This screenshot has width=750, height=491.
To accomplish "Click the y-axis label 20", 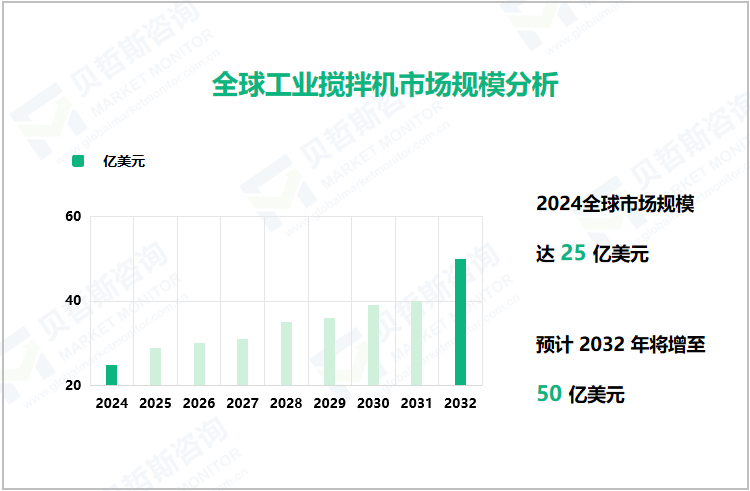I will 73,385.
